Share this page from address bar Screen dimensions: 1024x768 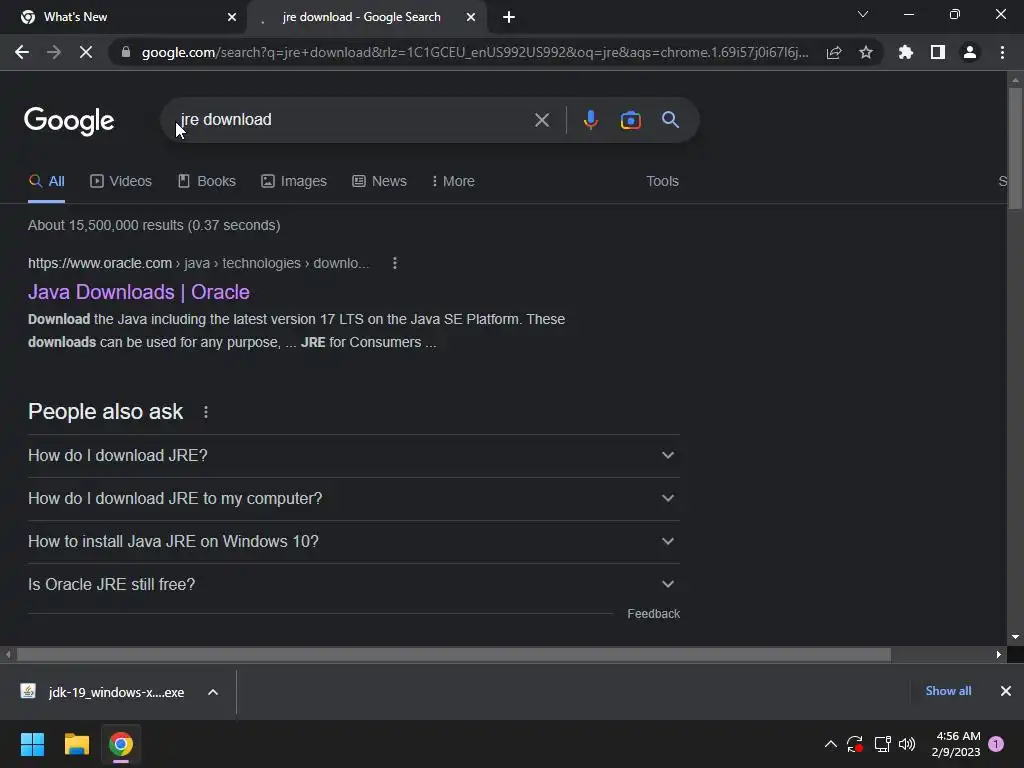pyautogui.click(x=834, y=52)
